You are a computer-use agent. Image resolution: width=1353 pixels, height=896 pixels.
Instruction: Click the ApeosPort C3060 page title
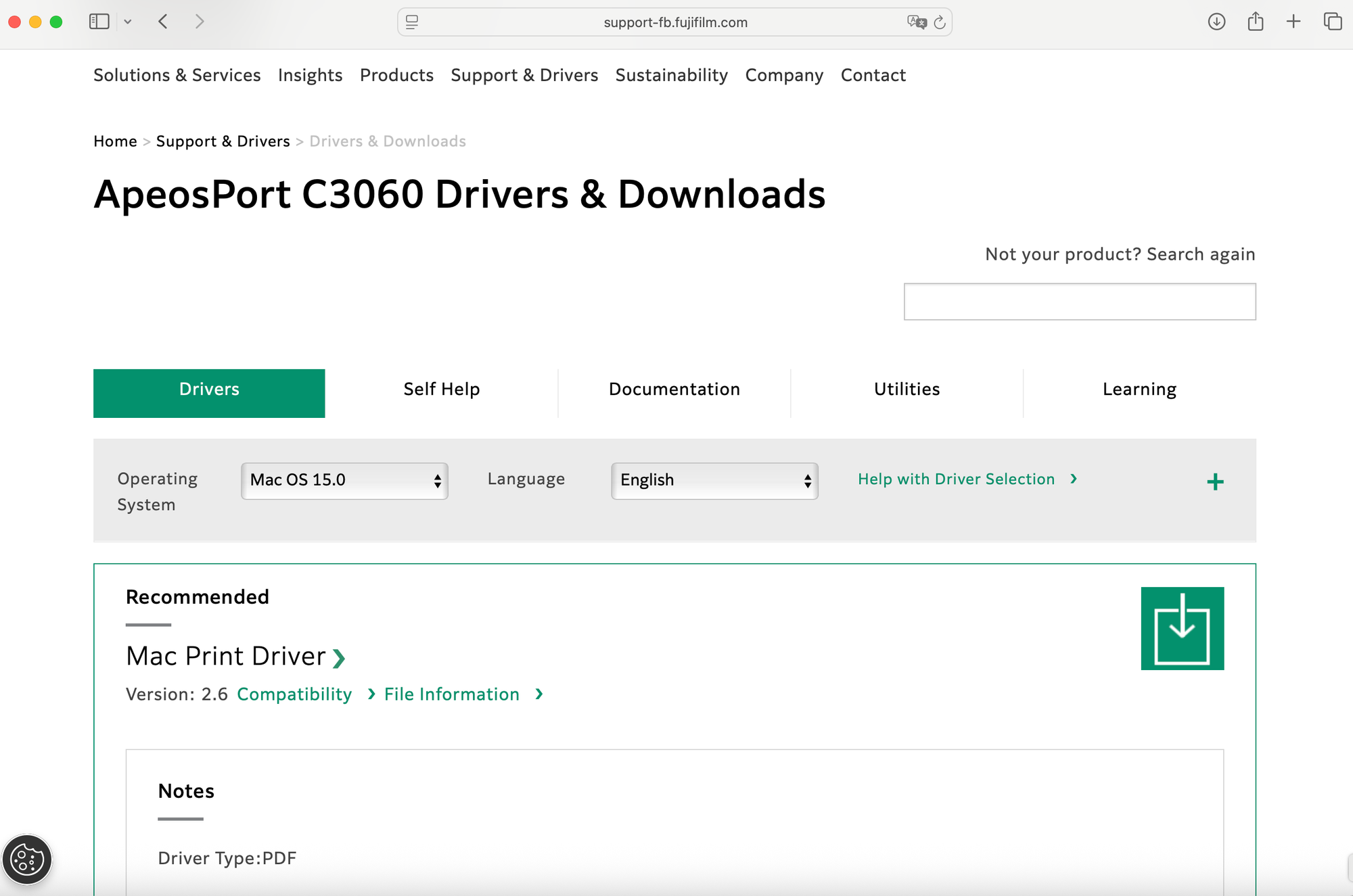pyautogui.click(x=459, y=195)
